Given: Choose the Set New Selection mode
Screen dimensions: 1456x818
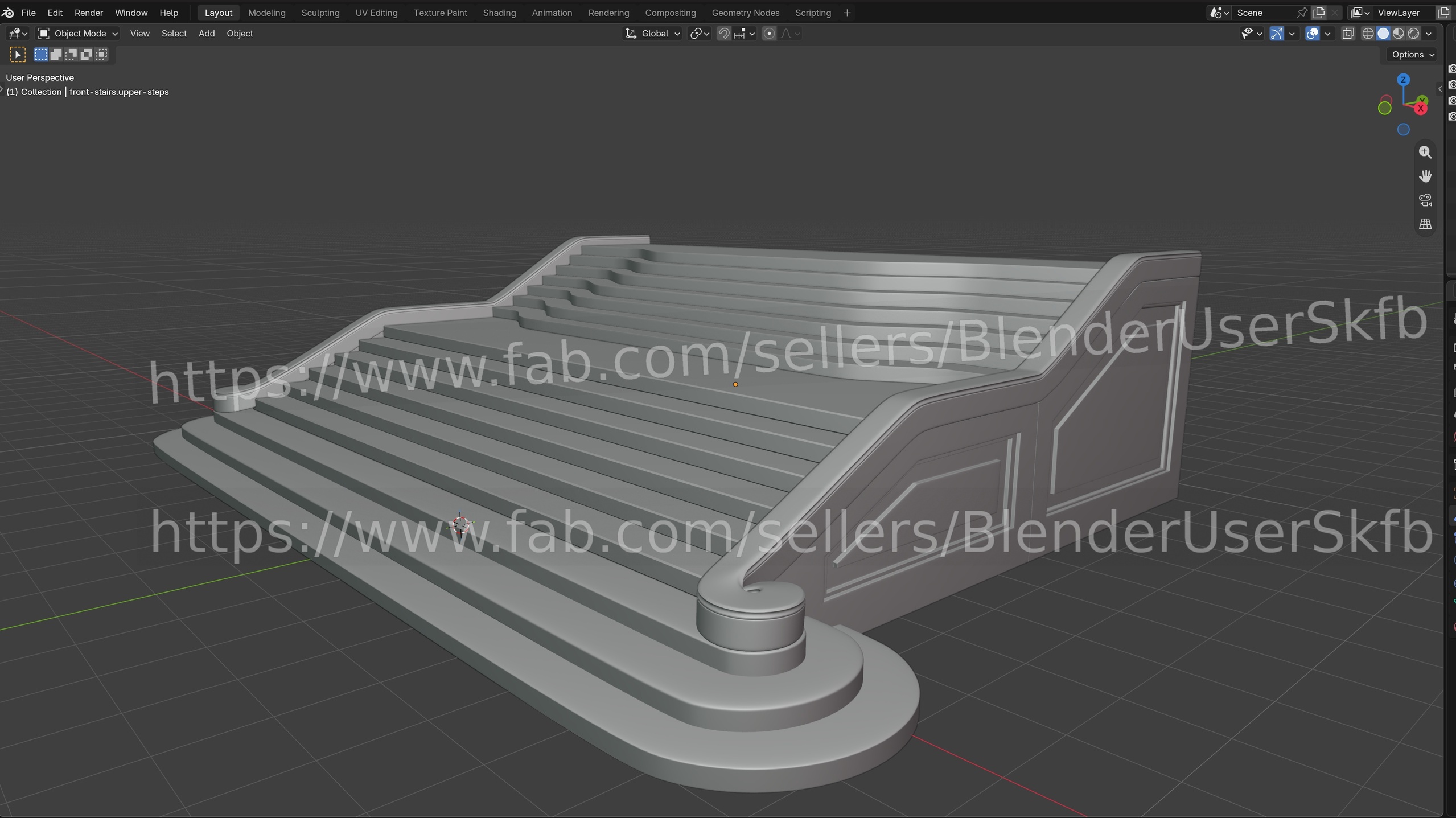Looking at the screenshot, I should (x=41, y=55).
